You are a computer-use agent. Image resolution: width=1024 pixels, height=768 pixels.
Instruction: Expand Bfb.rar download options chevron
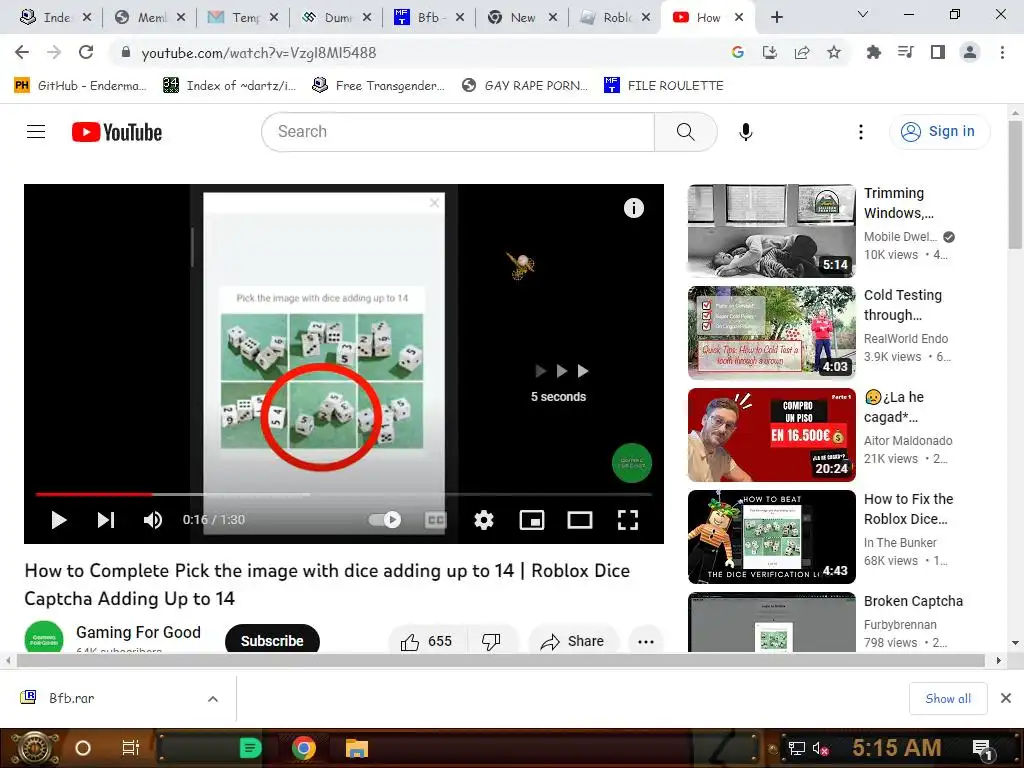tap(213, 699)
